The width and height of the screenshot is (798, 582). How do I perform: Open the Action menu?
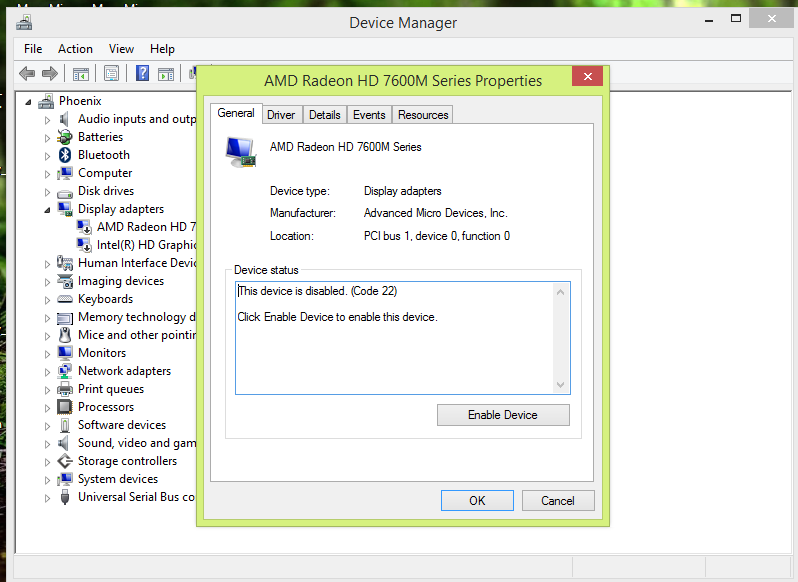point(75,49)
